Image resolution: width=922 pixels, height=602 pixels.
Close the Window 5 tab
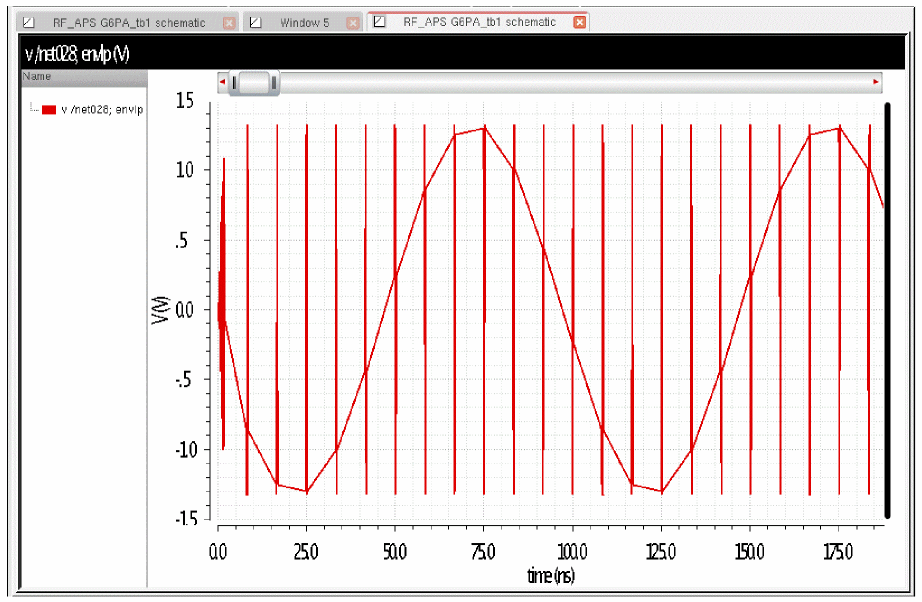pos(354,22)
